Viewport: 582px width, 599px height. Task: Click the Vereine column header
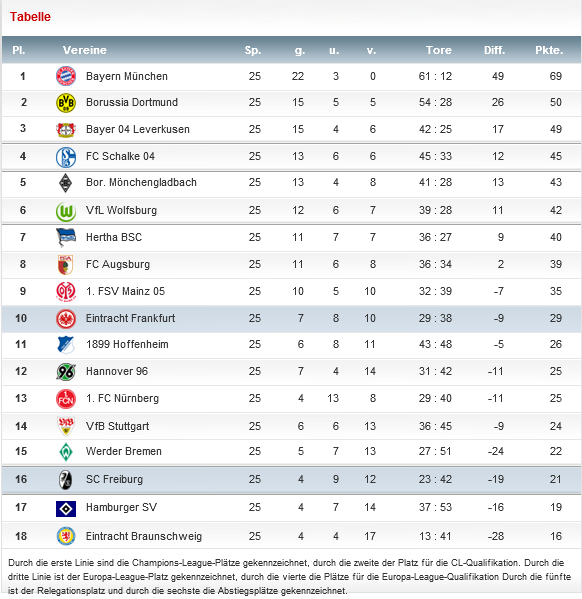(84, 50)
